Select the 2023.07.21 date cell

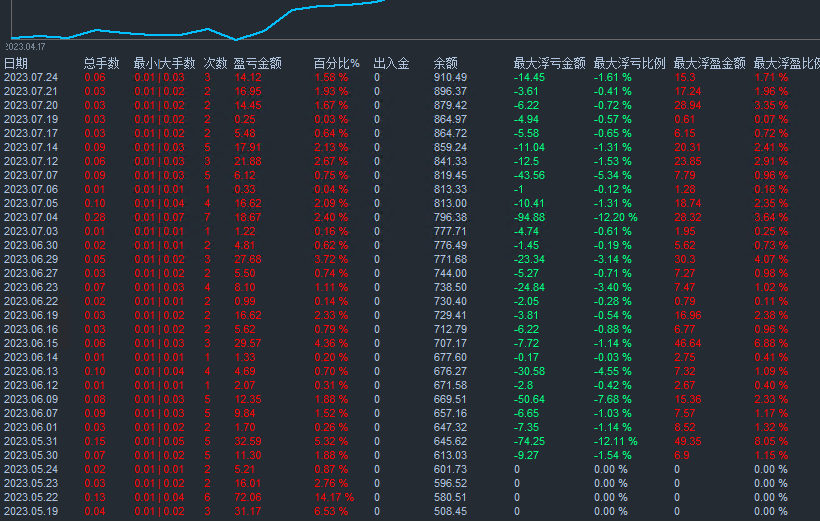(31, 92)
